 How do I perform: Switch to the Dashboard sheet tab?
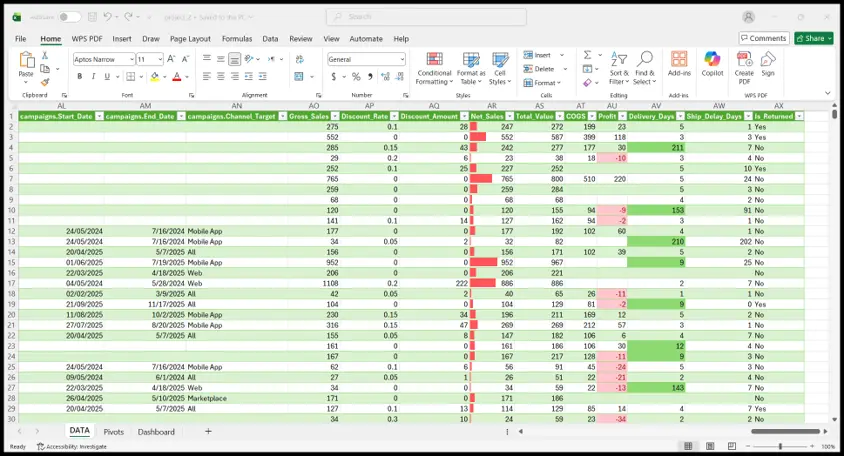coord(156,432)
